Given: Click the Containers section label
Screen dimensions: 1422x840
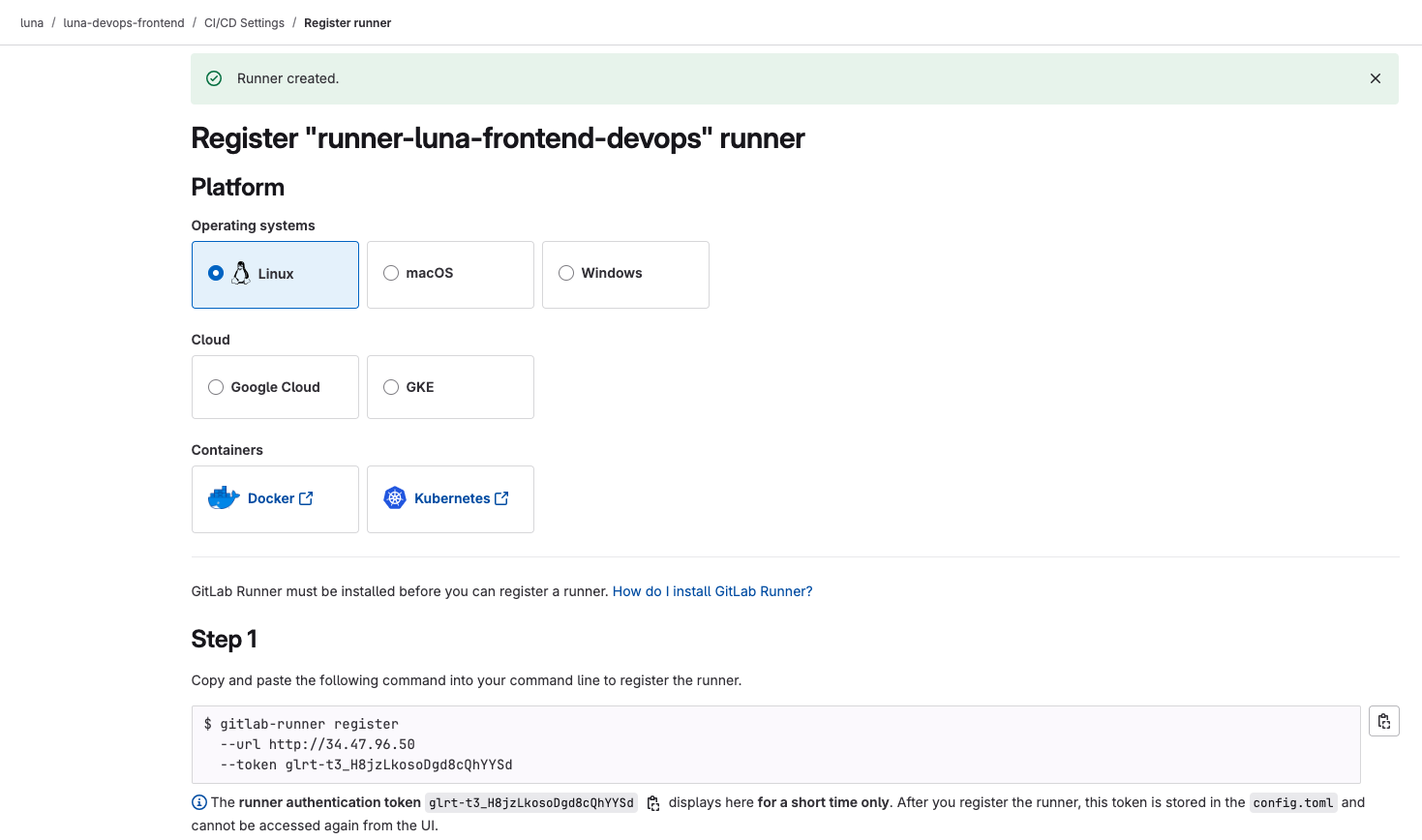Looking at the screenshot, I should 227,450.
